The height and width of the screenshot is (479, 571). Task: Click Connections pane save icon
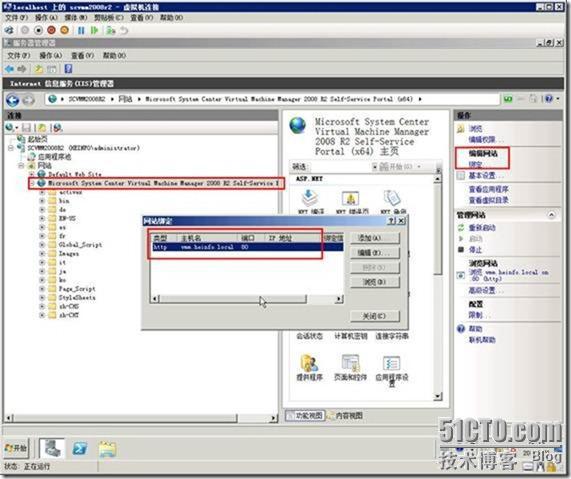click(x=26, y=128)
